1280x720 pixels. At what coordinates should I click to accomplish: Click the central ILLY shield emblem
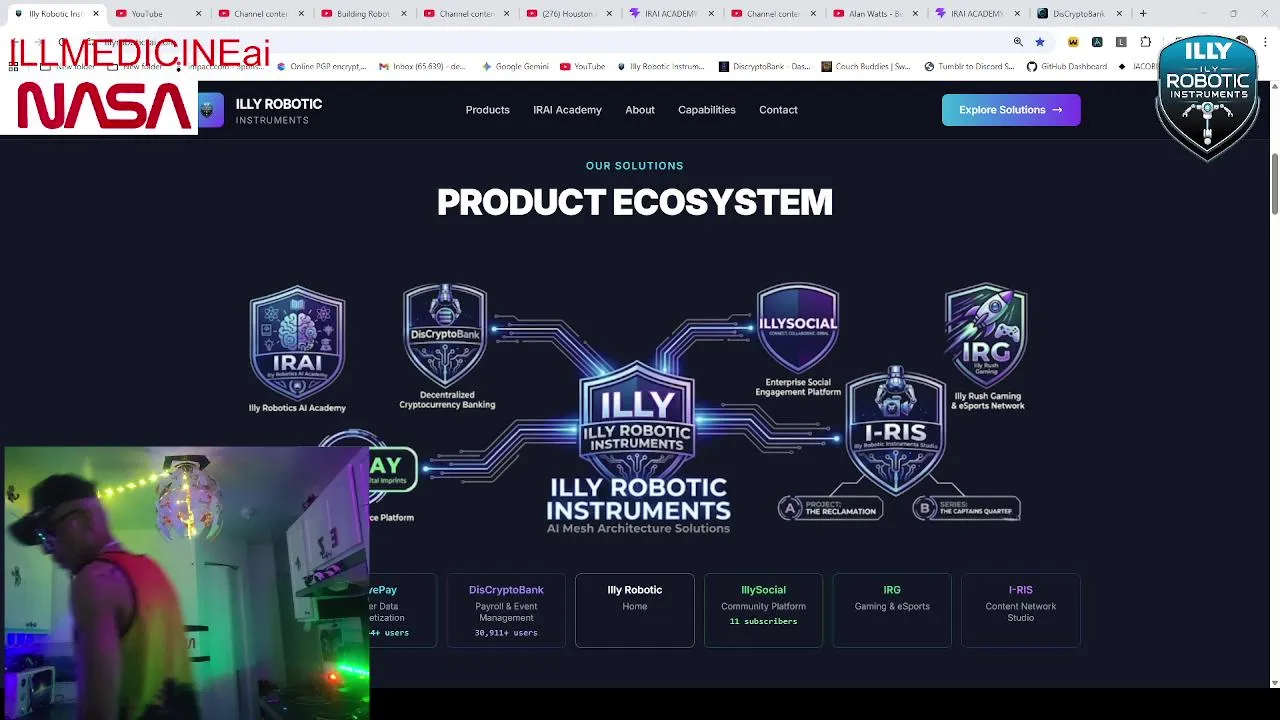coord(637,420)
